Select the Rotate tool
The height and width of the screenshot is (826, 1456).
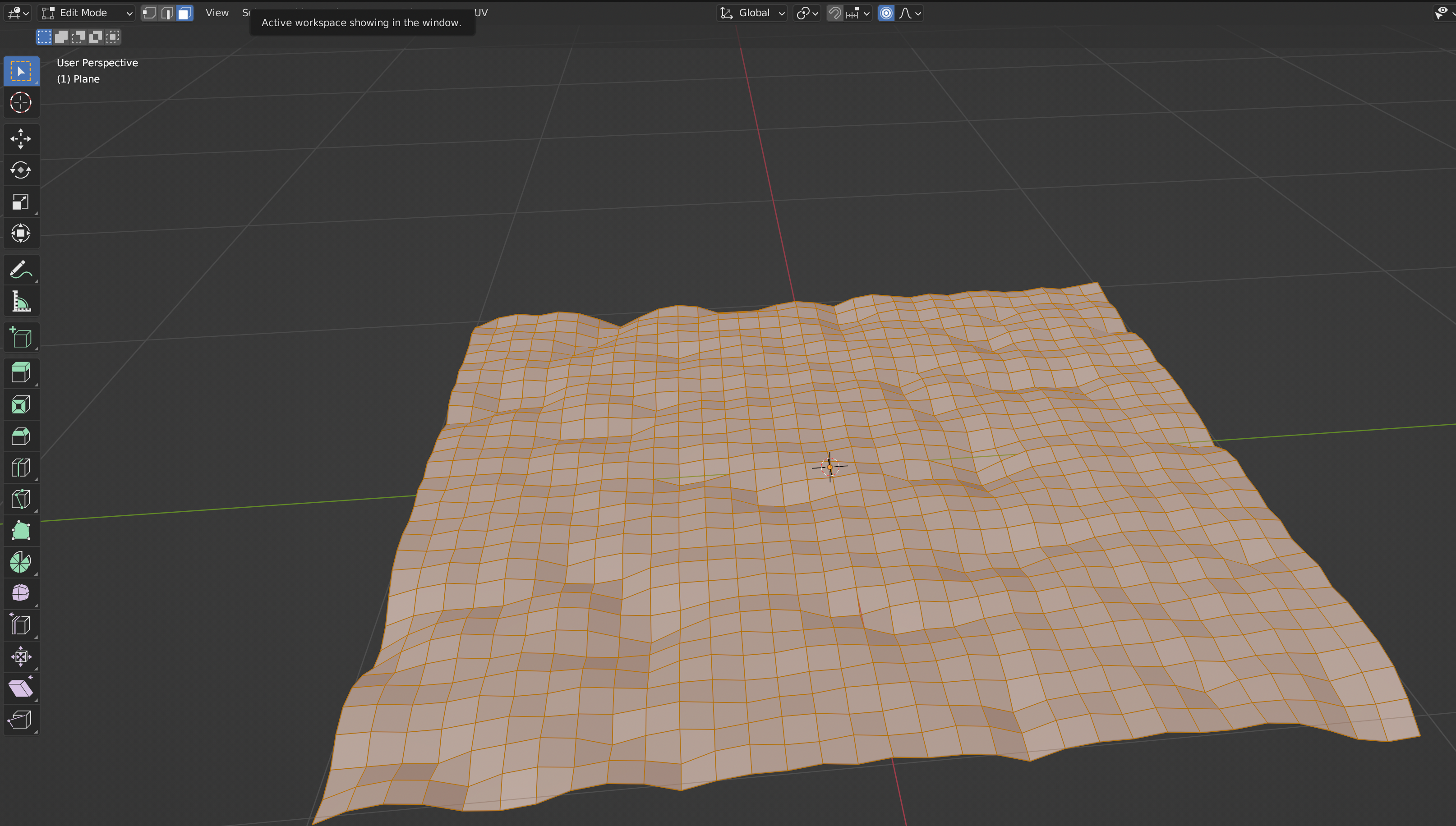tap(21, 170)
